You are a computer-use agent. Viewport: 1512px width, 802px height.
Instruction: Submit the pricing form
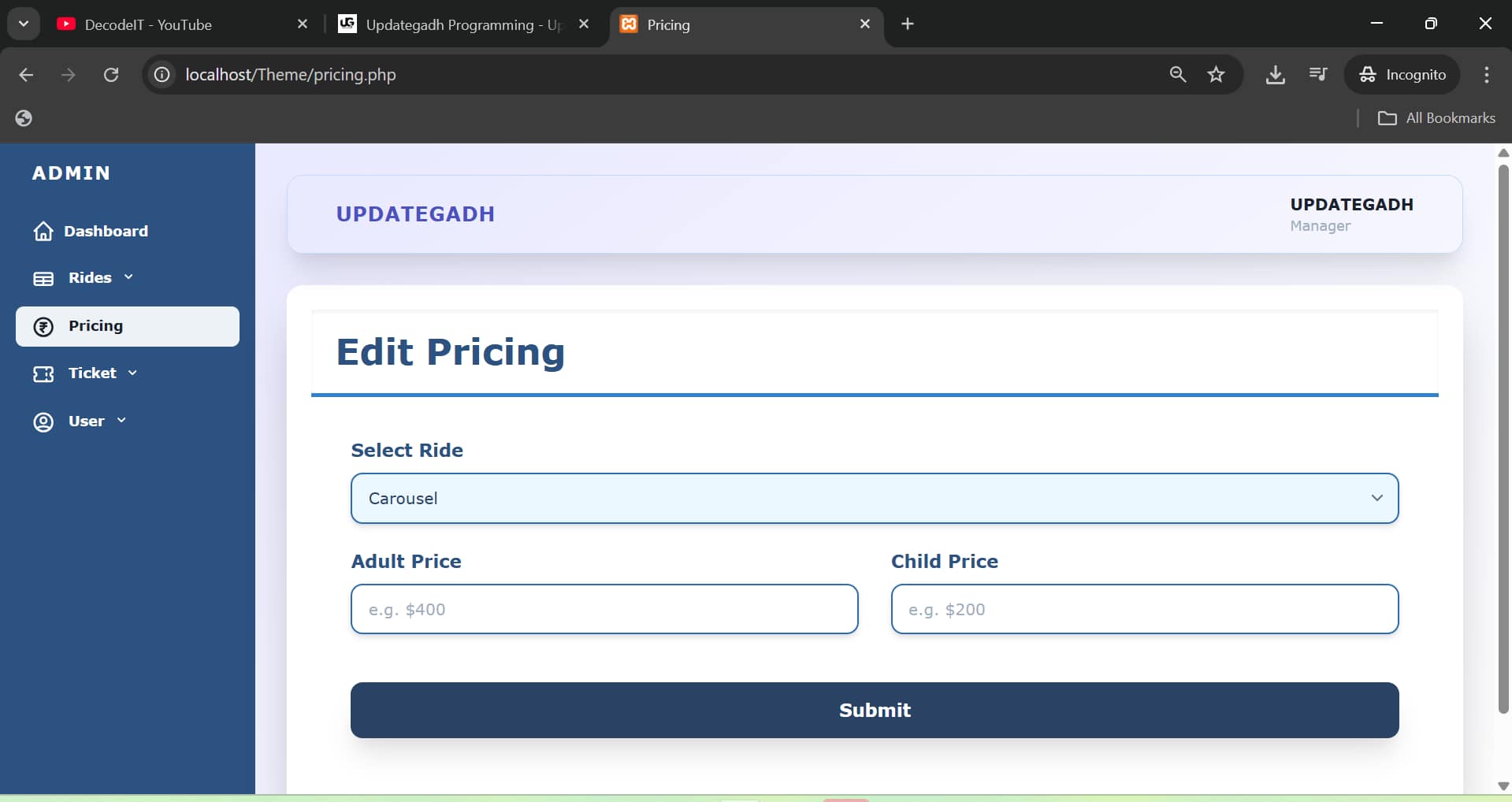pos(874,710)
